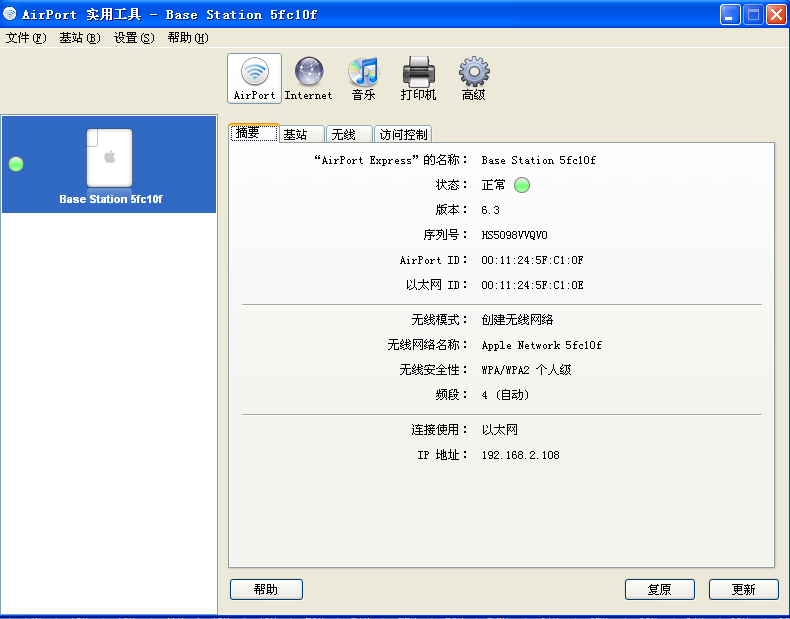Select Base Station 5fc10f label in the sidebar

pyautogui.click(x=111, y=199)
